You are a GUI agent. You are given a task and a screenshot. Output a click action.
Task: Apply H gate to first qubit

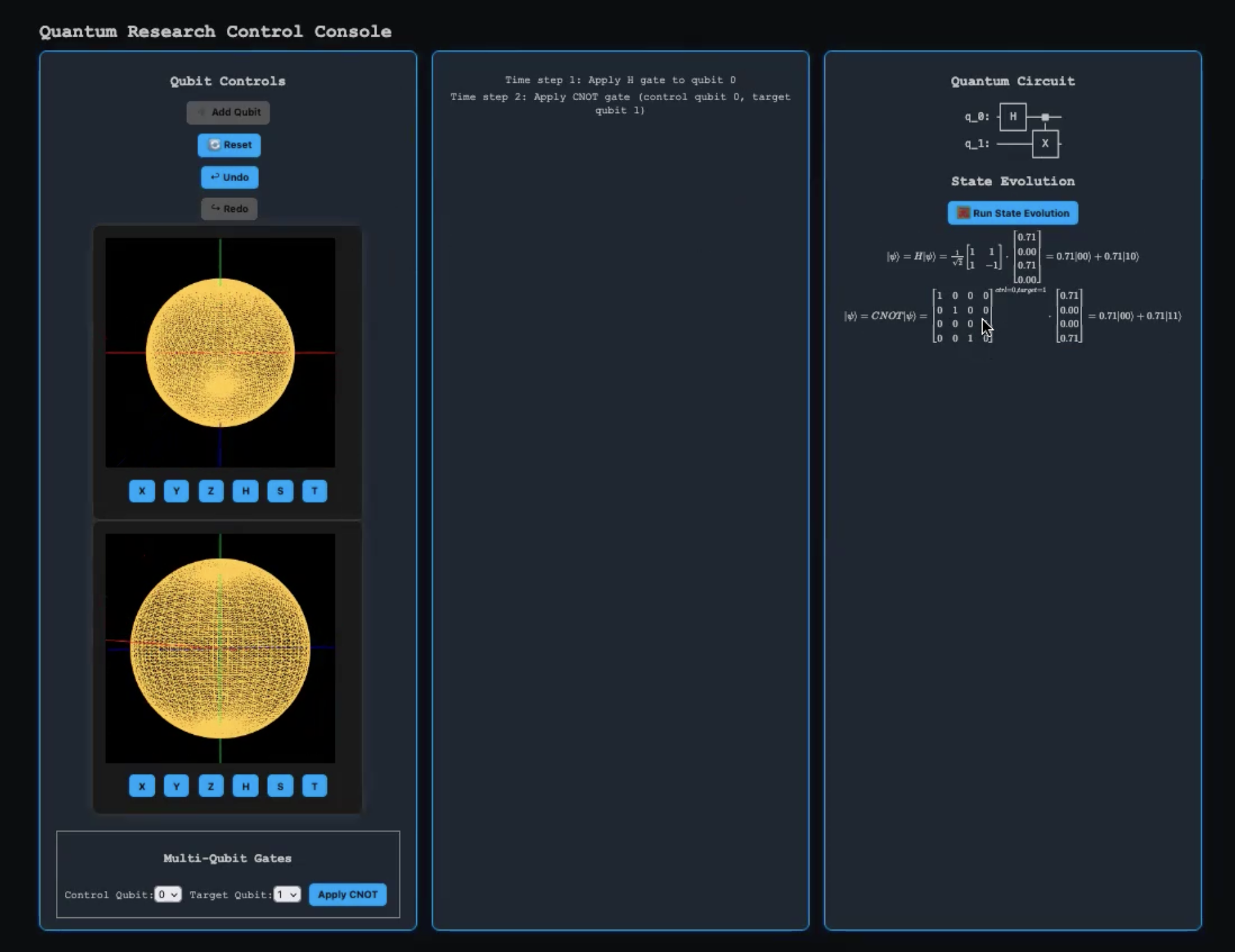point(245,491)
